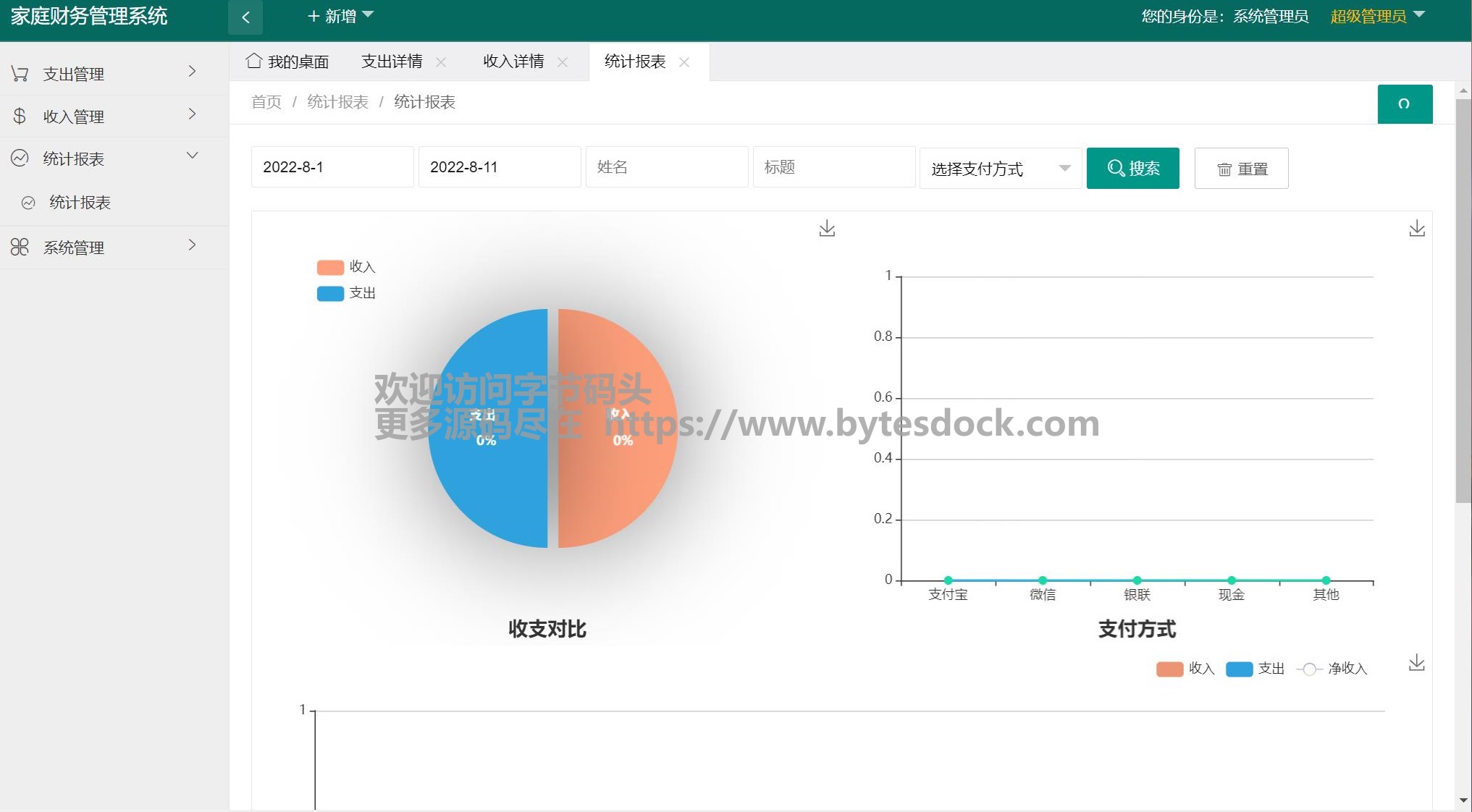Toggle 支出 series in pie chart legend
The image size is (1472, 812).
(x=330, y=293)
